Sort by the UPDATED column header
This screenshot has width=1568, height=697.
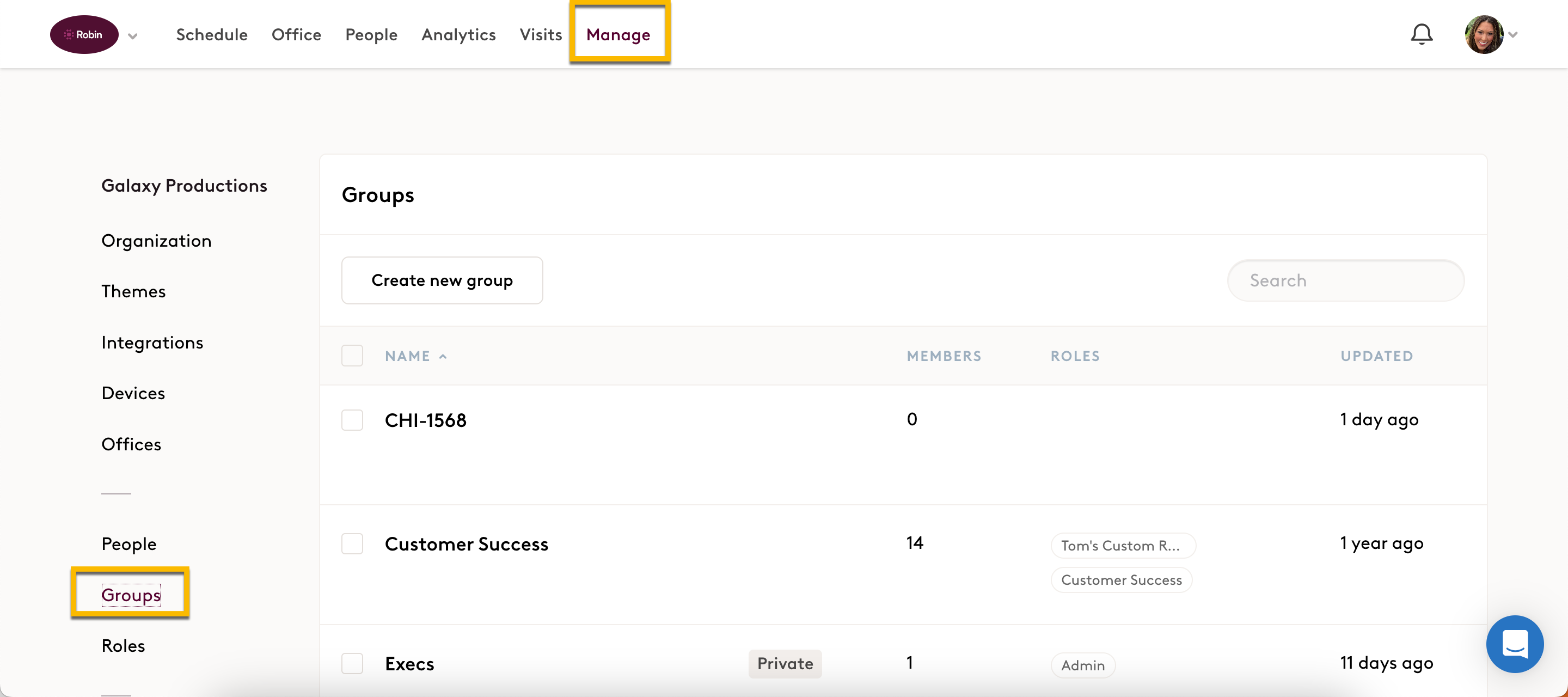point(1377,356)
